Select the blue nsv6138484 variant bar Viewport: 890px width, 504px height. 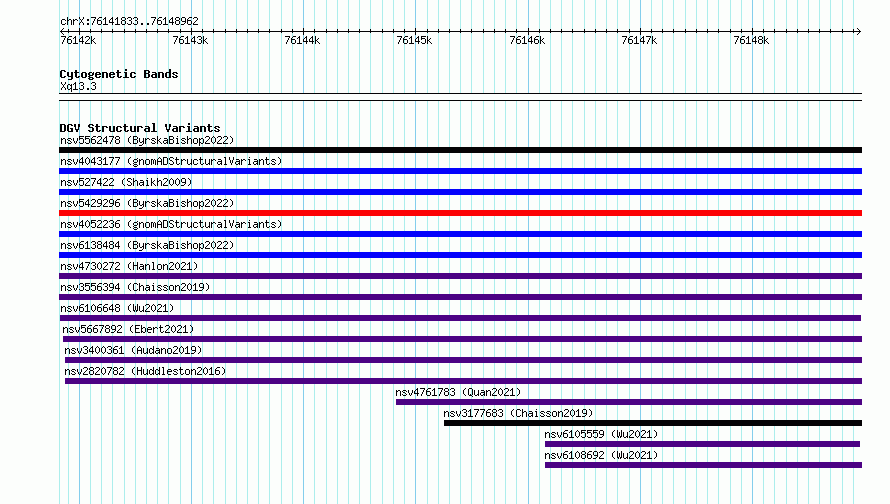[x=460, y=255]
